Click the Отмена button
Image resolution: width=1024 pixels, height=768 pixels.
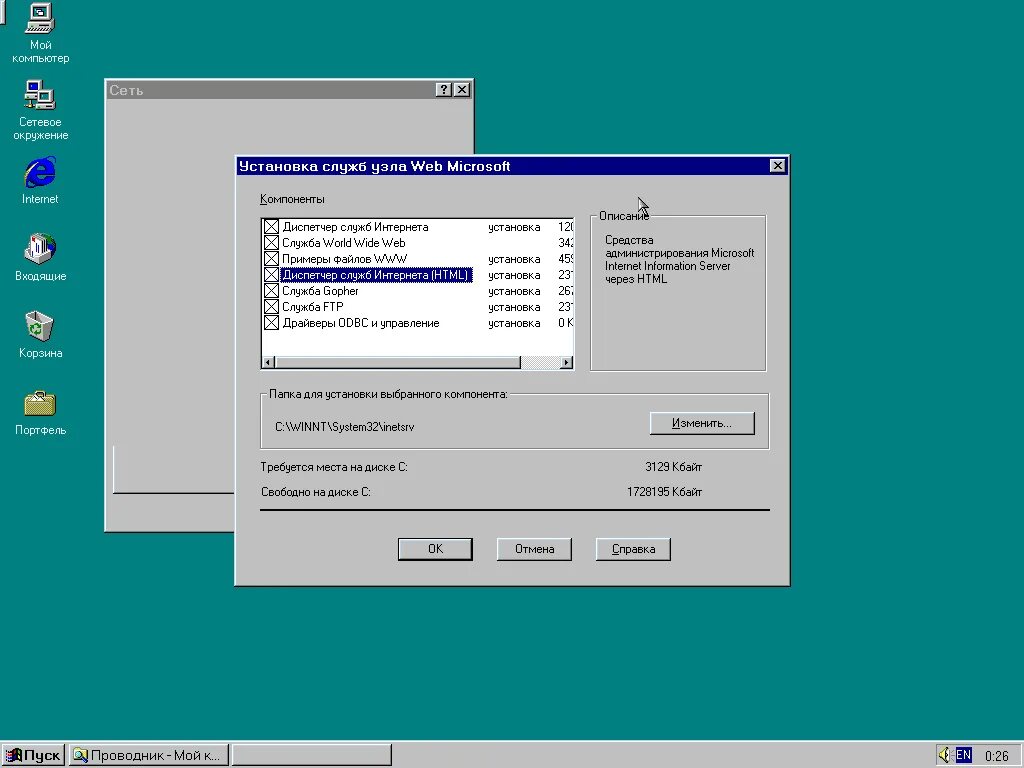(x=534, y=549)
